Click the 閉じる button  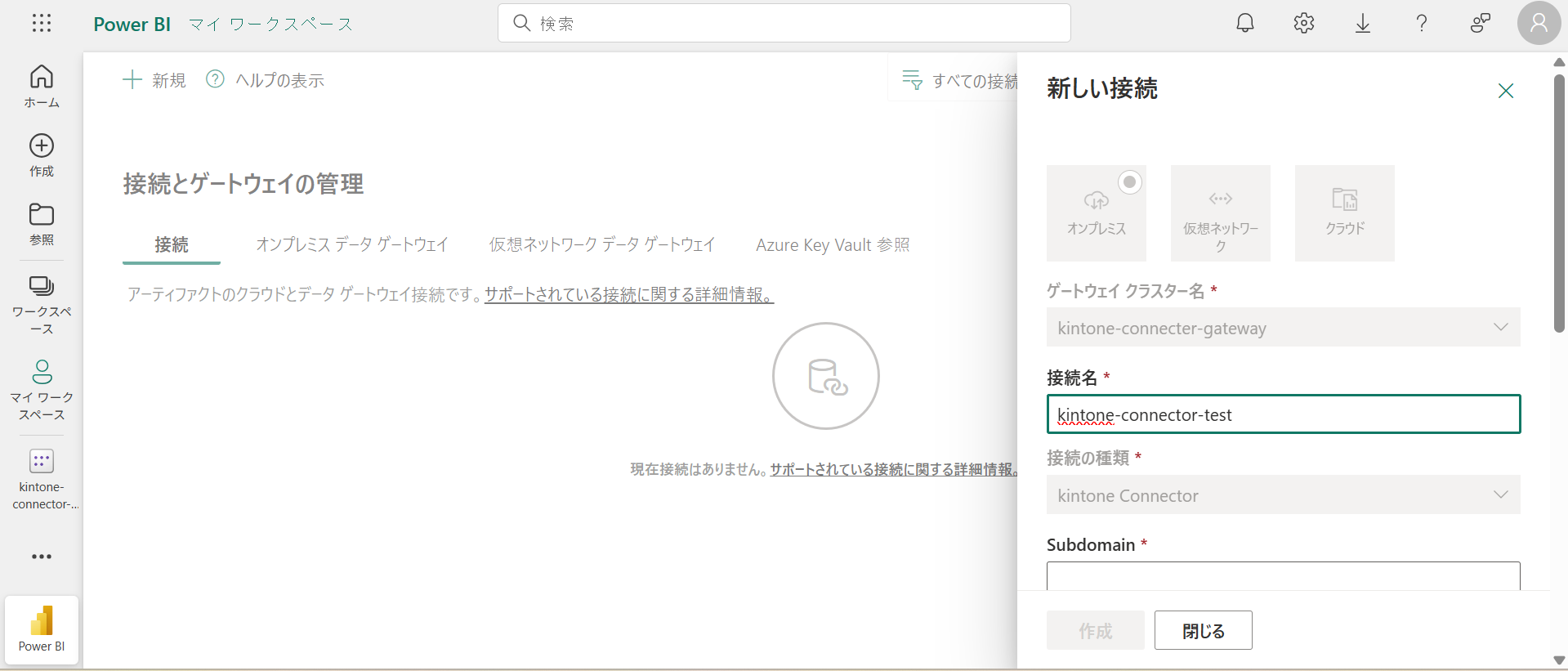point(1204,630)
